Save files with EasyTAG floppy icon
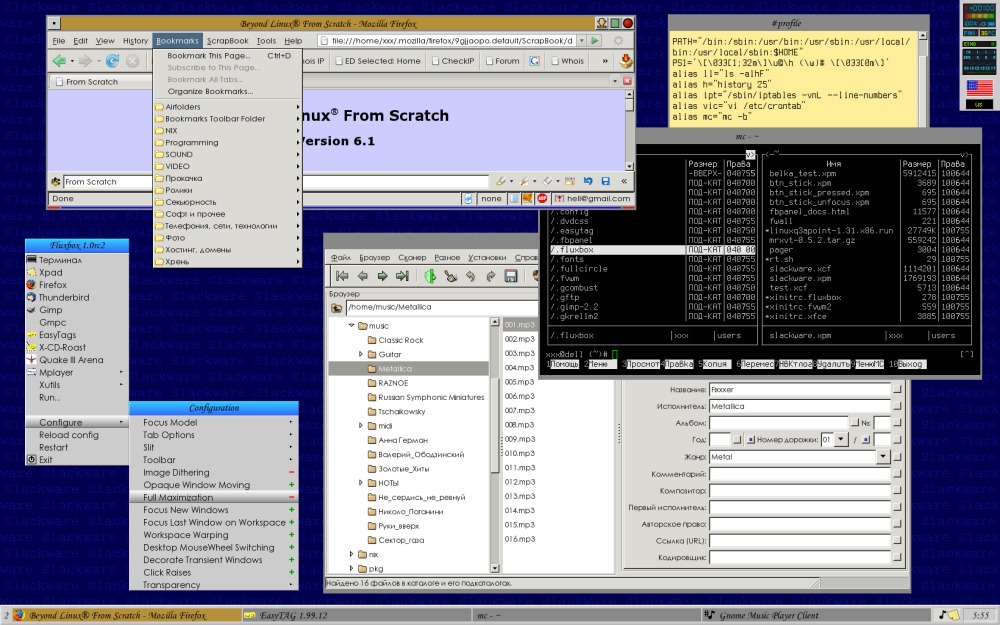The width and height of the screenshot is (1000, 625). click(x=511, y=276)
